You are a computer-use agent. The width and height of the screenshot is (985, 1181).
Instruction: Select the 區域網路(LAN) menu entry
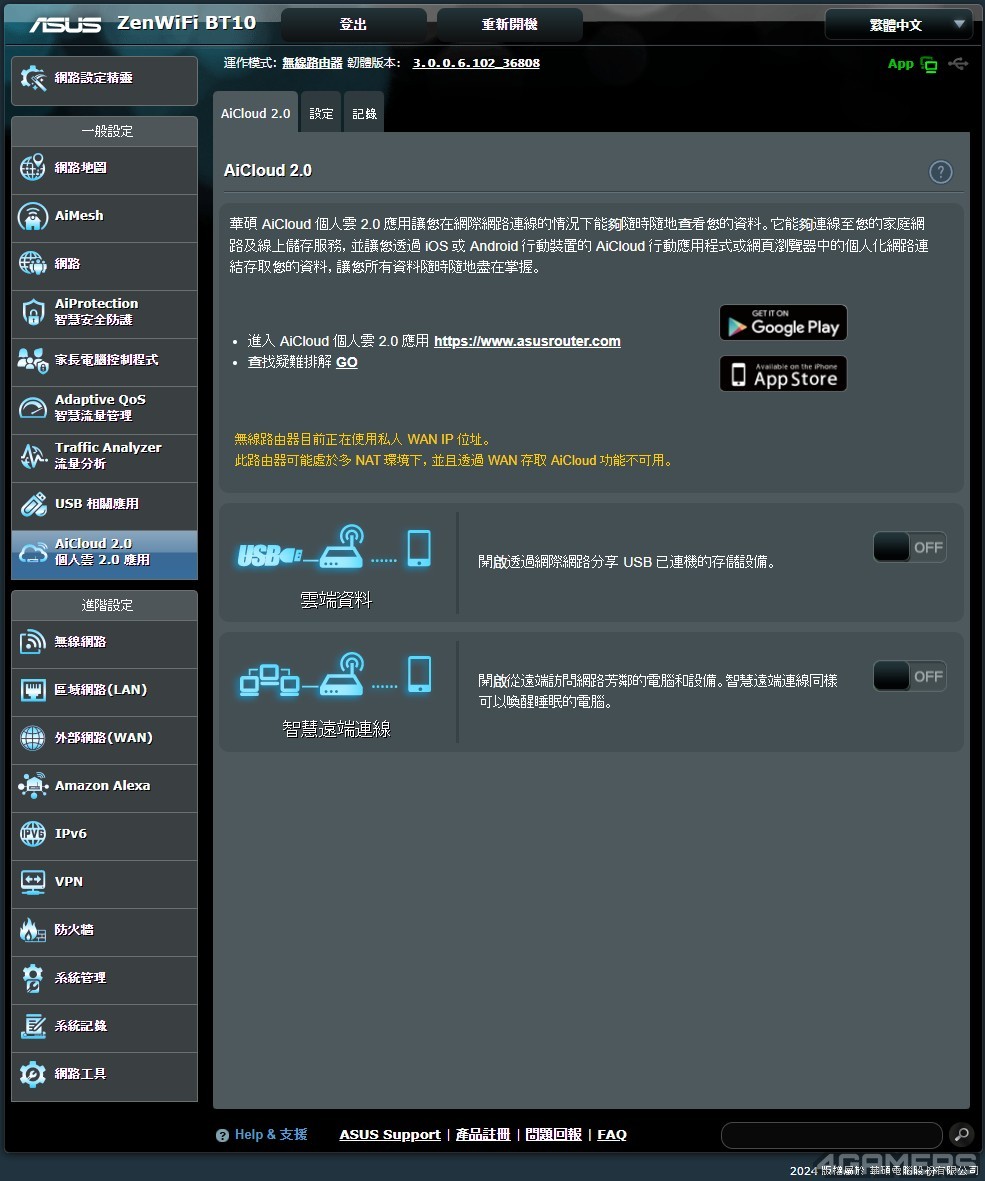coord(105,690)
